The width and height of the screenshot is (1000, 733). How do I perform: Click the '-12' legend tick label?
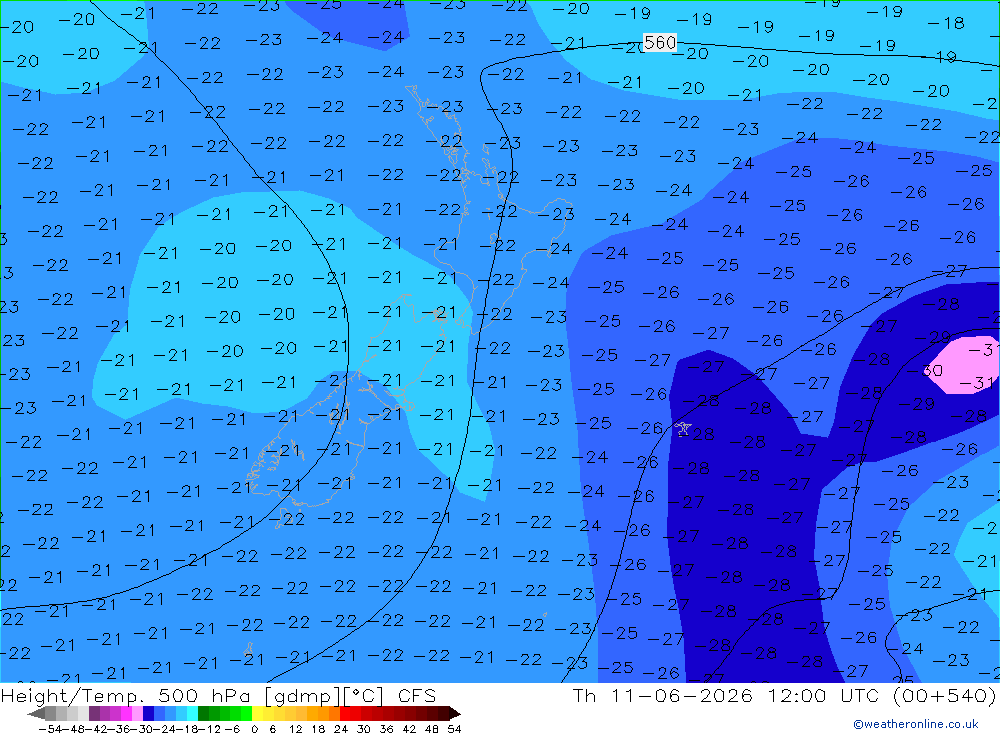pos(209,729)
